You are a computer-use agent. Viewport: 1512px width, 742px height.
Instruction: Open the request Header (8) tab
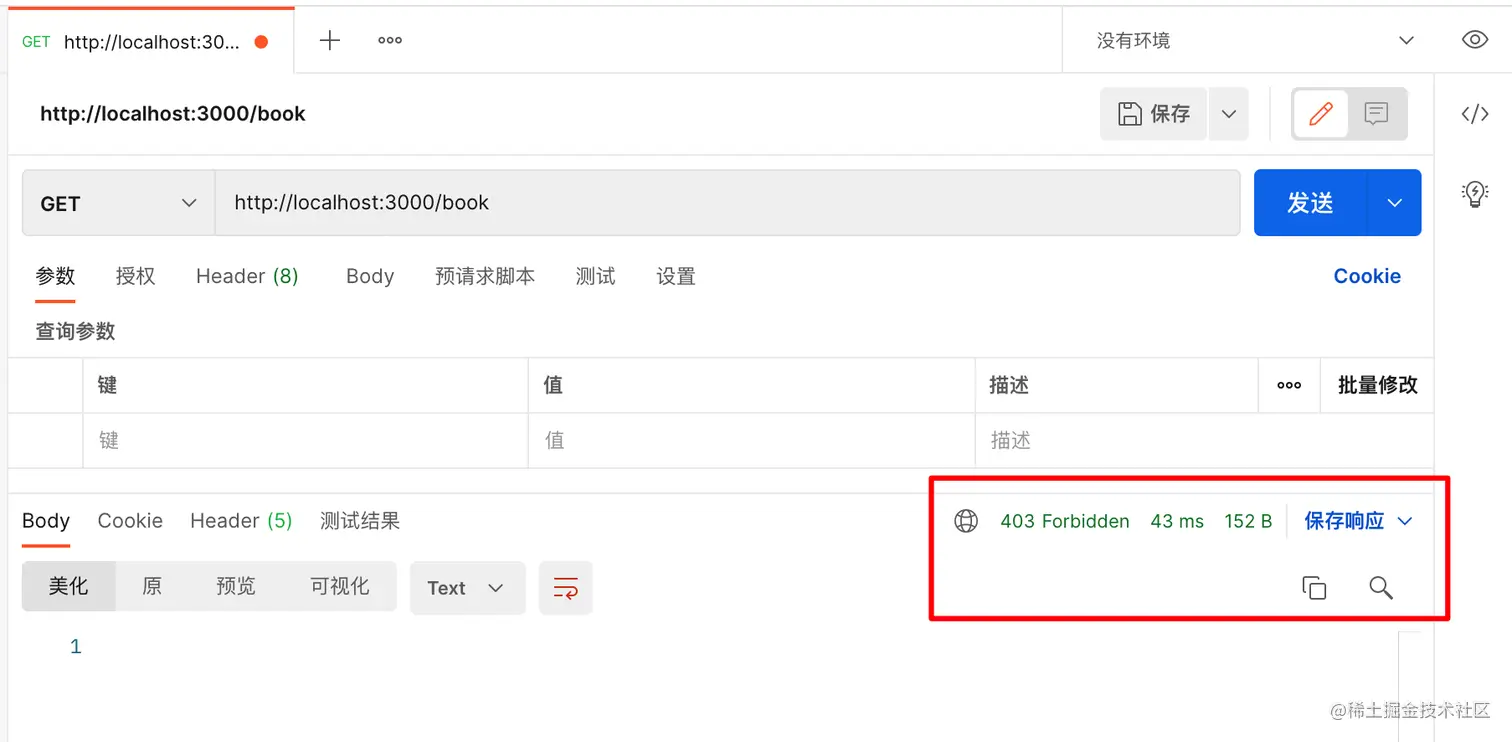[247, 276]
